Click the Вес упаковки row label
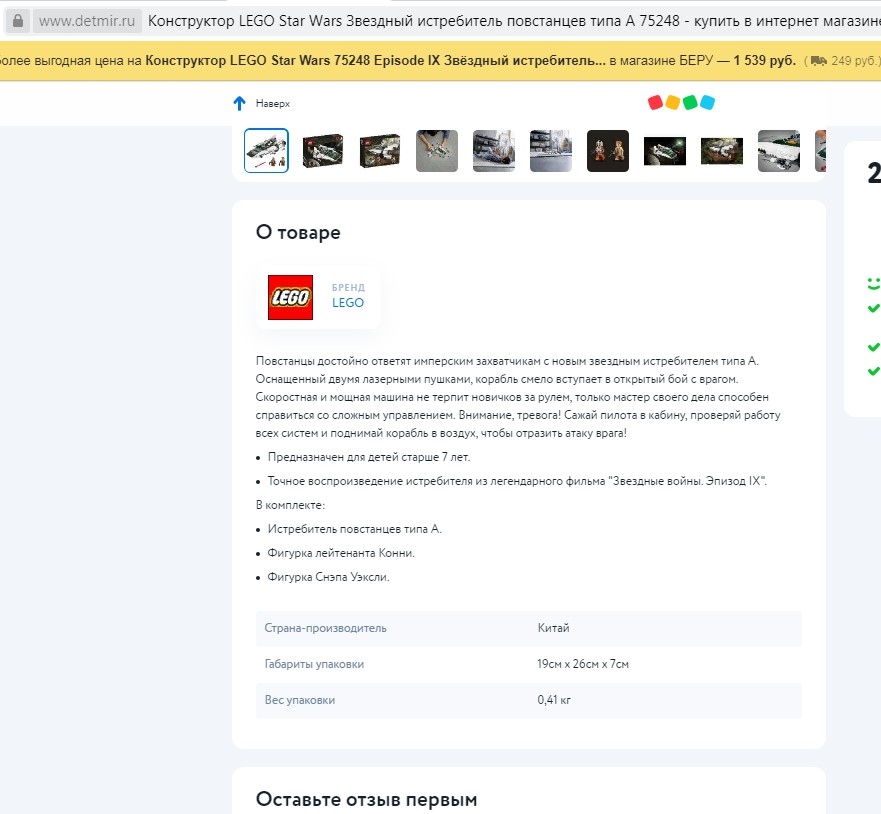 coord(299,700)
